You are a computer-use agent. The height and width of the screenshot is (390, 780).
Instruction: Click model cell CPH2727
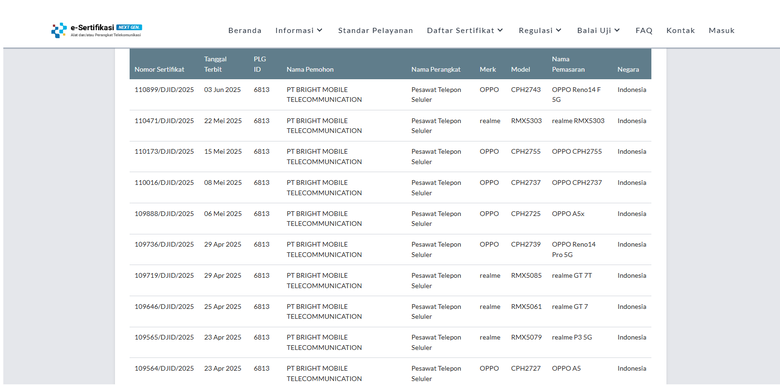click(526, 369)
